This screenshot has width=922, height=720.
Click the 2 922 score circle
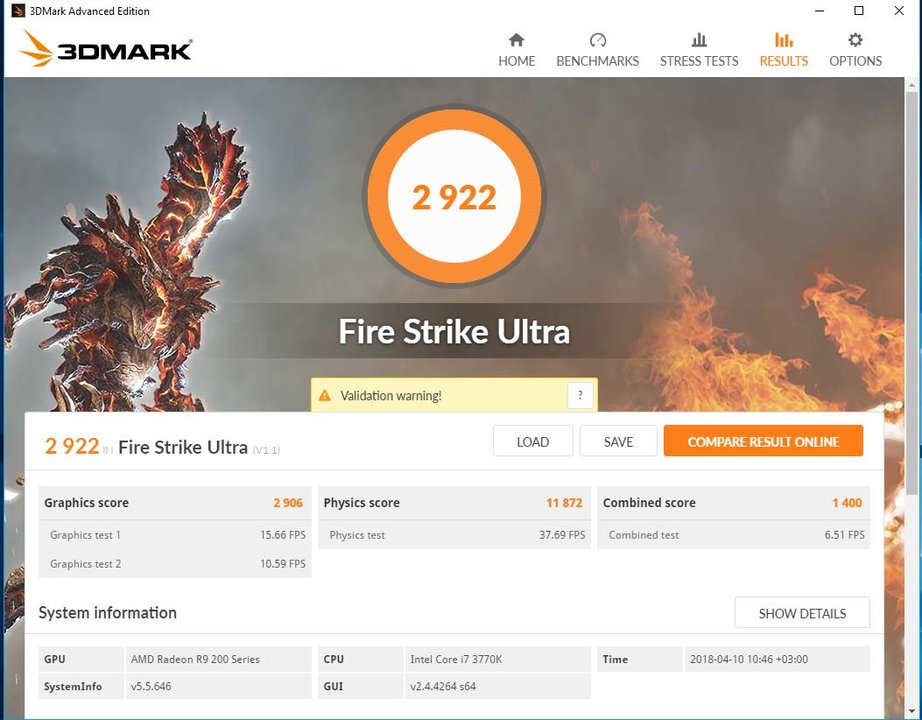click(x=454, y=196)
